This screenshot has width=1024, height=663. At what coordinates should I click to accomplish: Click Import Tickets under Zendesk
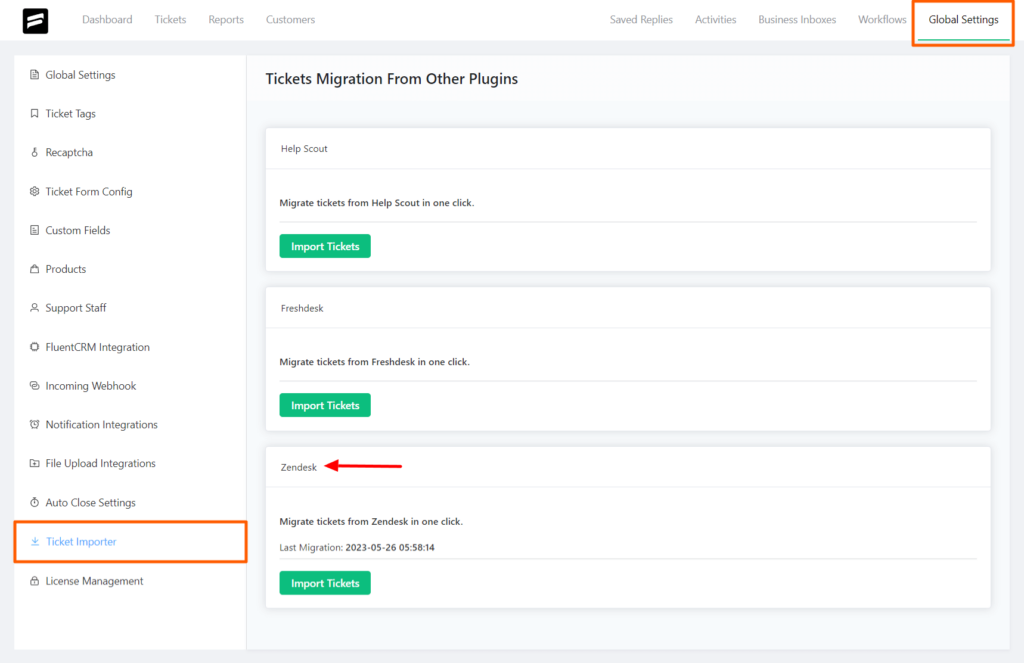click(324, 582)
